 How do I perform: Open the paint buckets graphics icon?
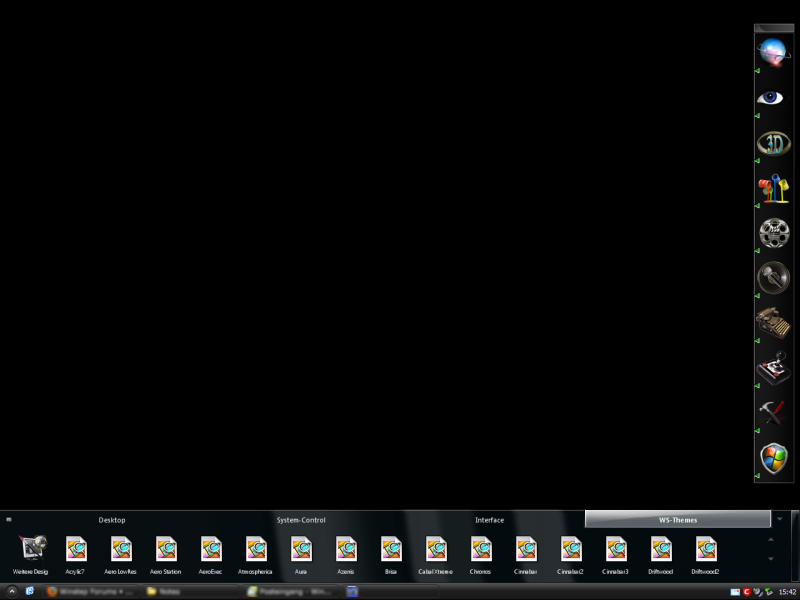pos(773,189)
